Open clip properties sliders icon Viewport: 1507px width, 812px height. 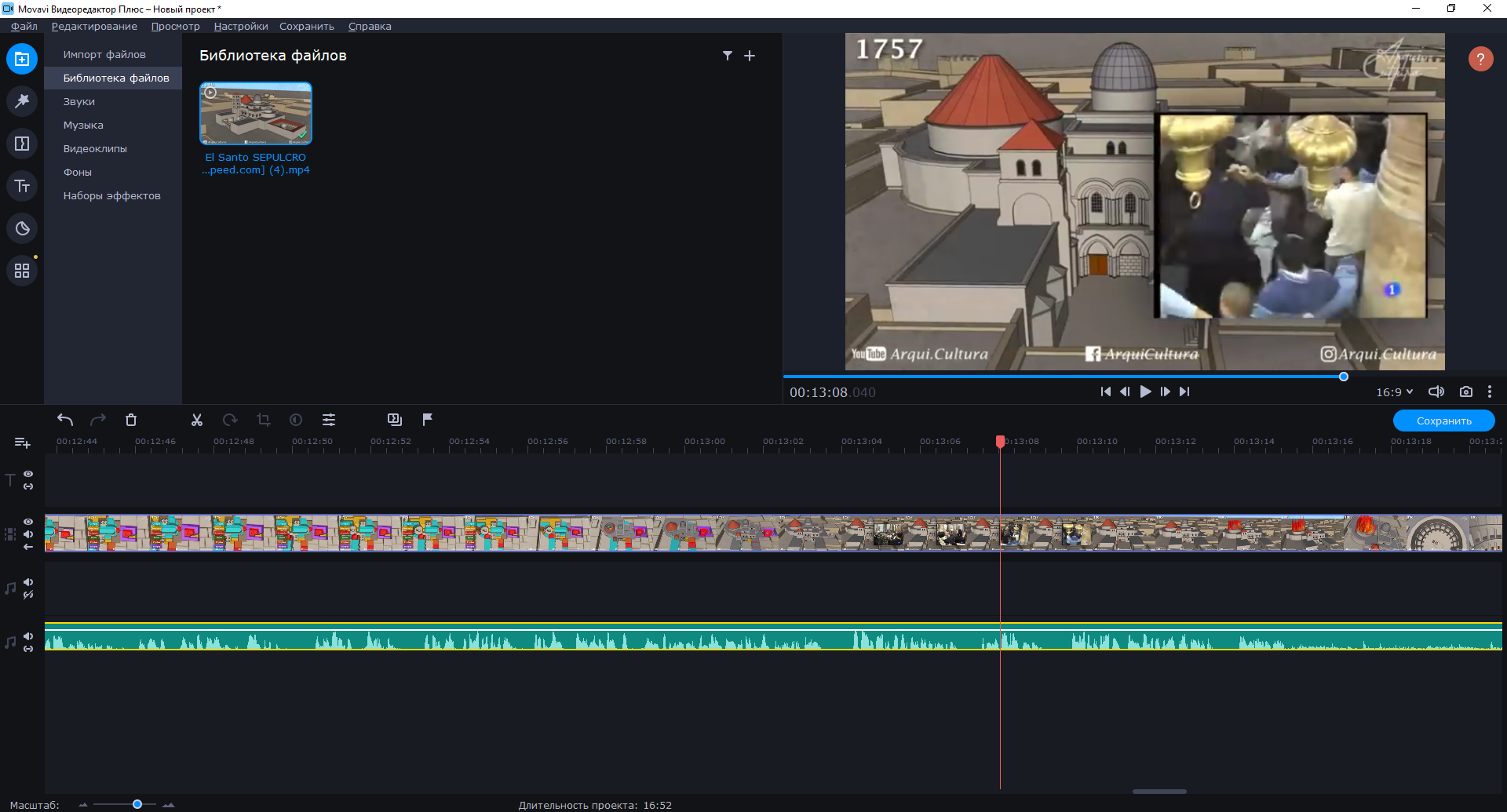(329, 420)
